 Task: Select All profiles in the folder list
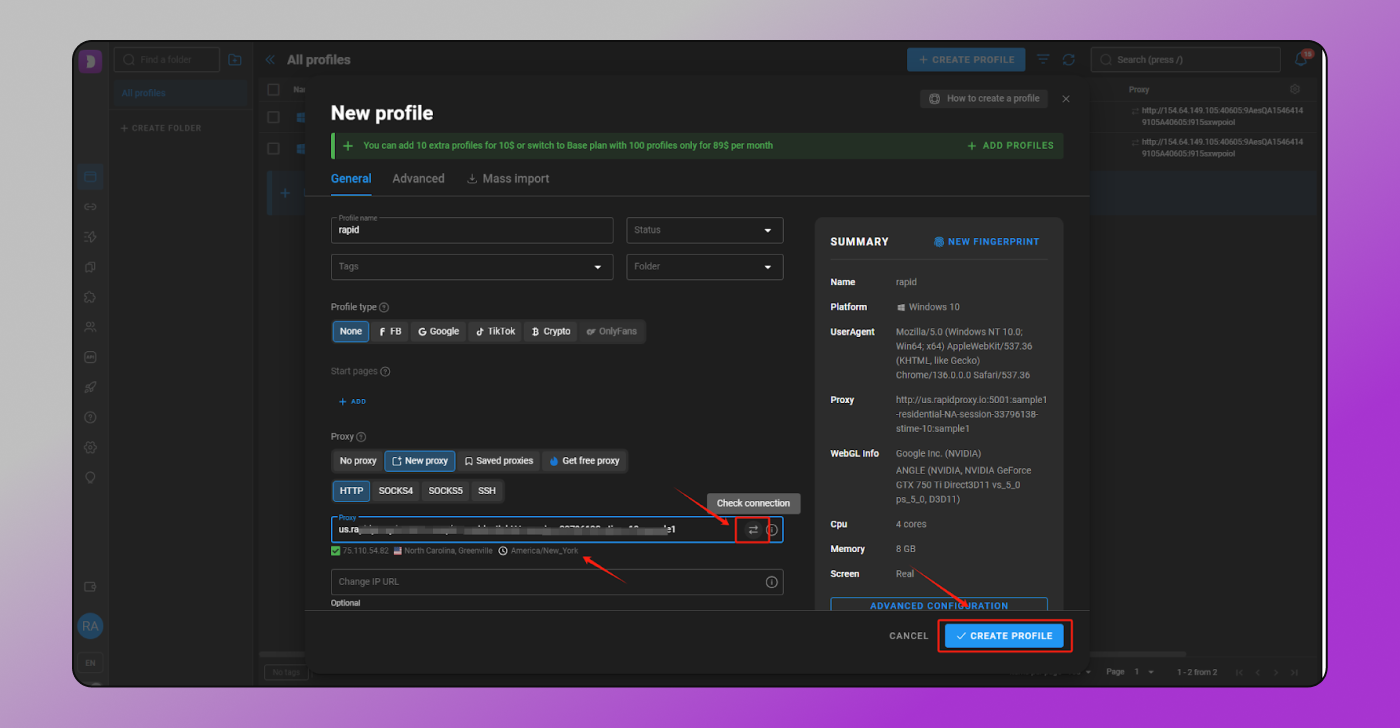coord(180,93)
